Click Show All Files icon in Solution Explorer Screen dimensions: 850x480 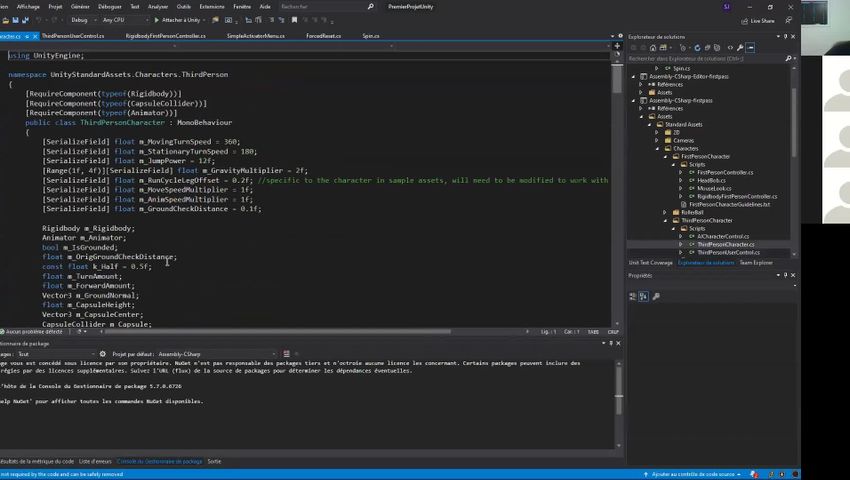pos(717,48)
